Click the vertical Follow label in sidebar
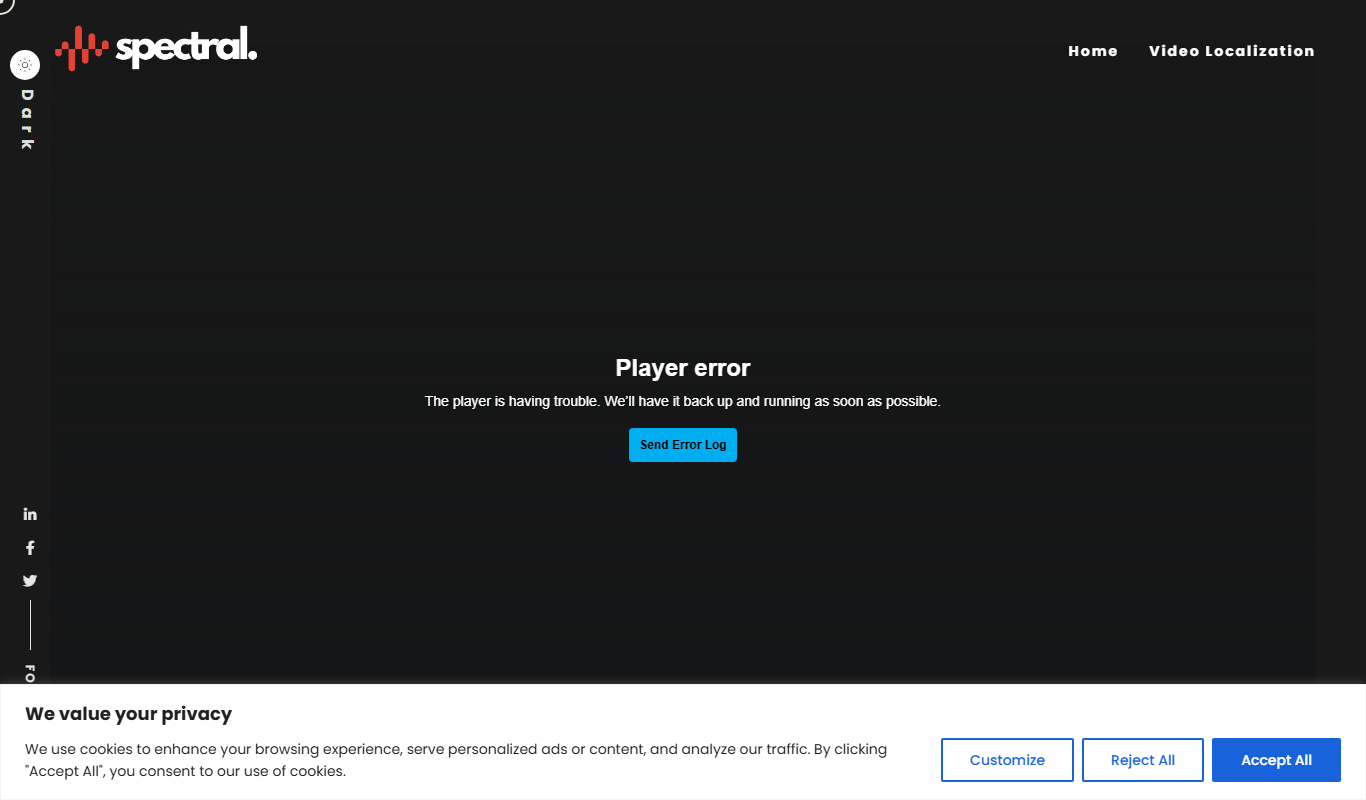 pos(30,674)
